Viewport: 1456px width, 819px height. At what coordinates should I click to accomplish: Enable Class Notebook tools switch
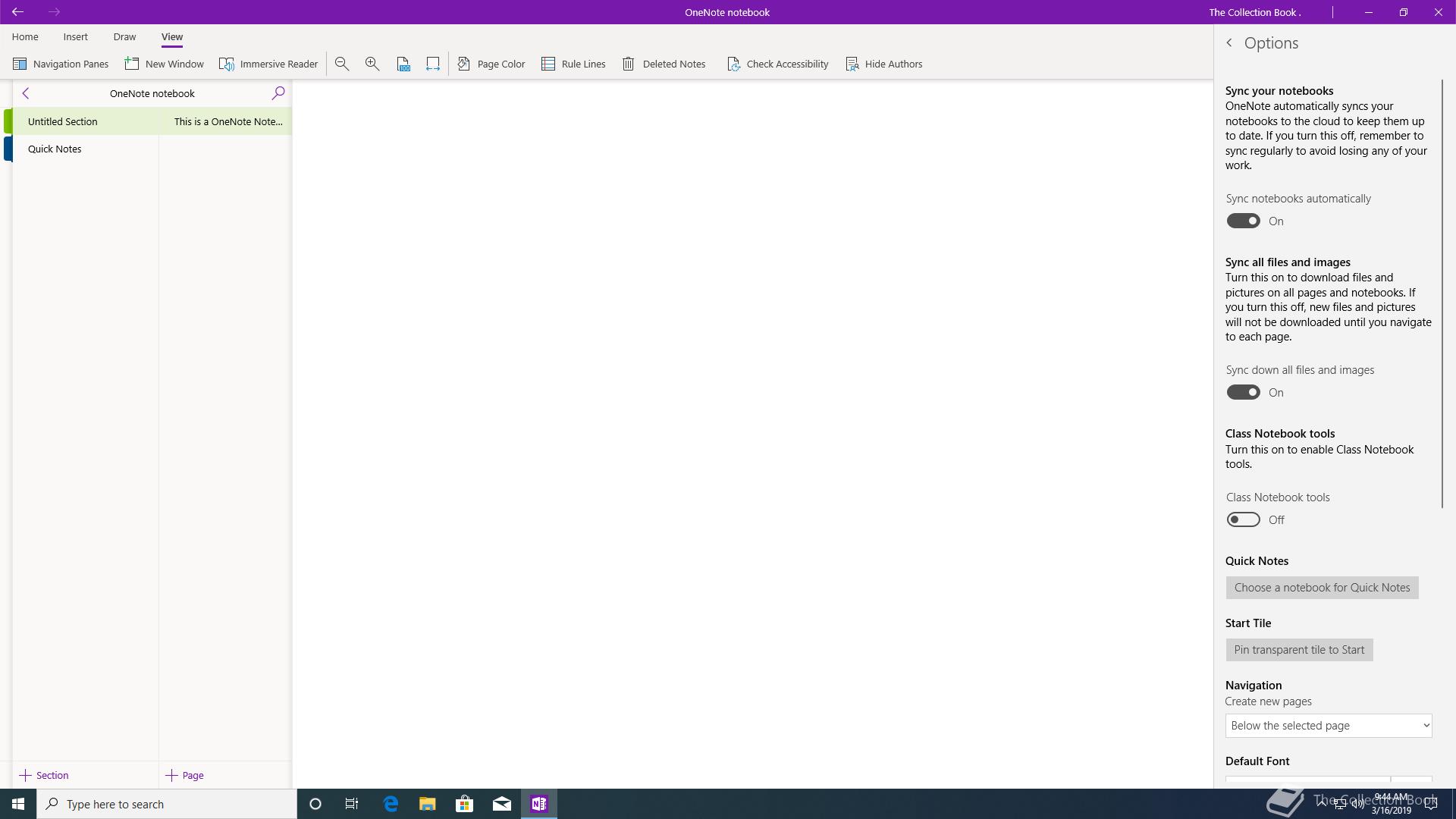click(1243, 519)
